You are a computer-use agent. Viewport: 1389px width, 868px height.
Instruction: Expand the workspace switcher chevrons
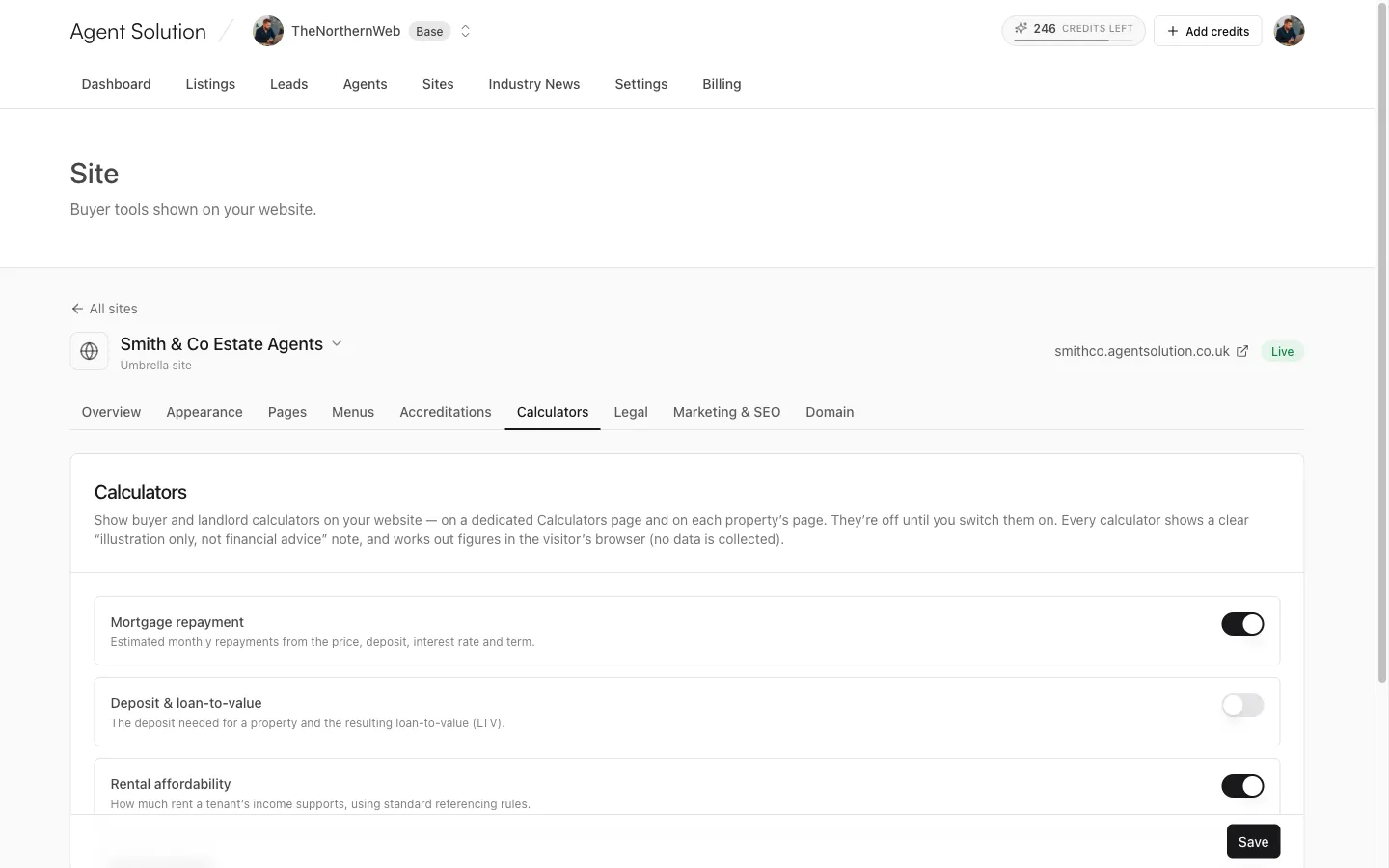pos(465,31)
